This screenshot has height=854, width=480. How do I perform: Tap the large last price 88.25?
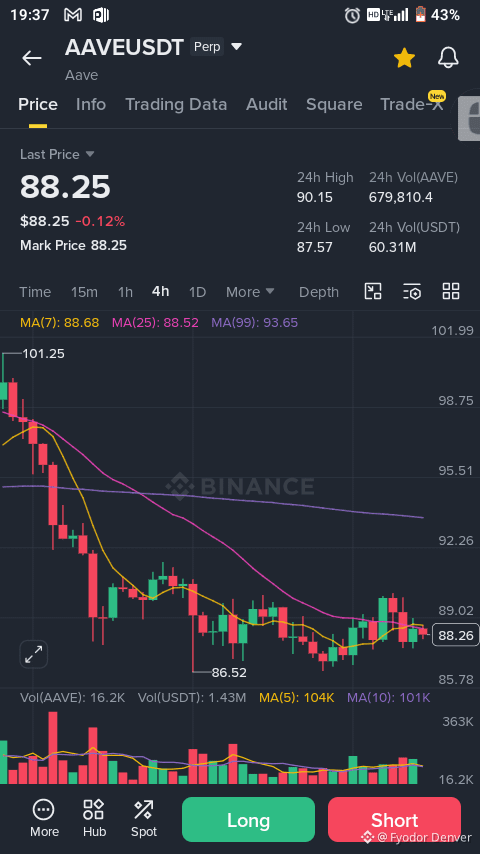point(65,187)
